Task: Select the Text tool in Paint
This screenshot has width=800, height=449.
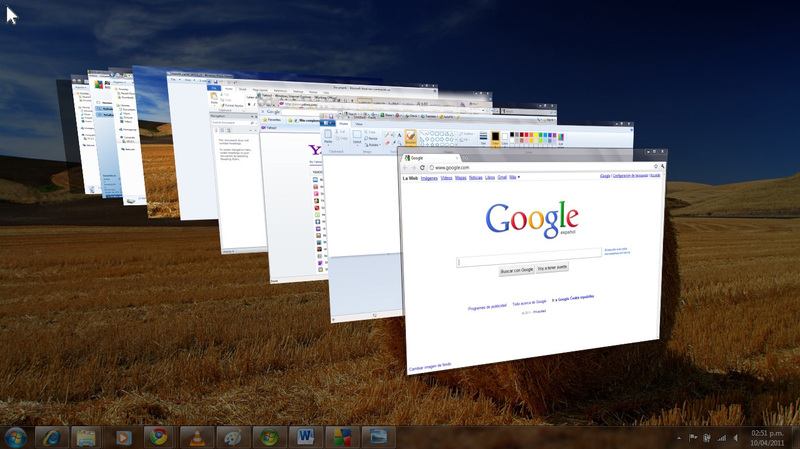Action: click(x=399, y=135)
